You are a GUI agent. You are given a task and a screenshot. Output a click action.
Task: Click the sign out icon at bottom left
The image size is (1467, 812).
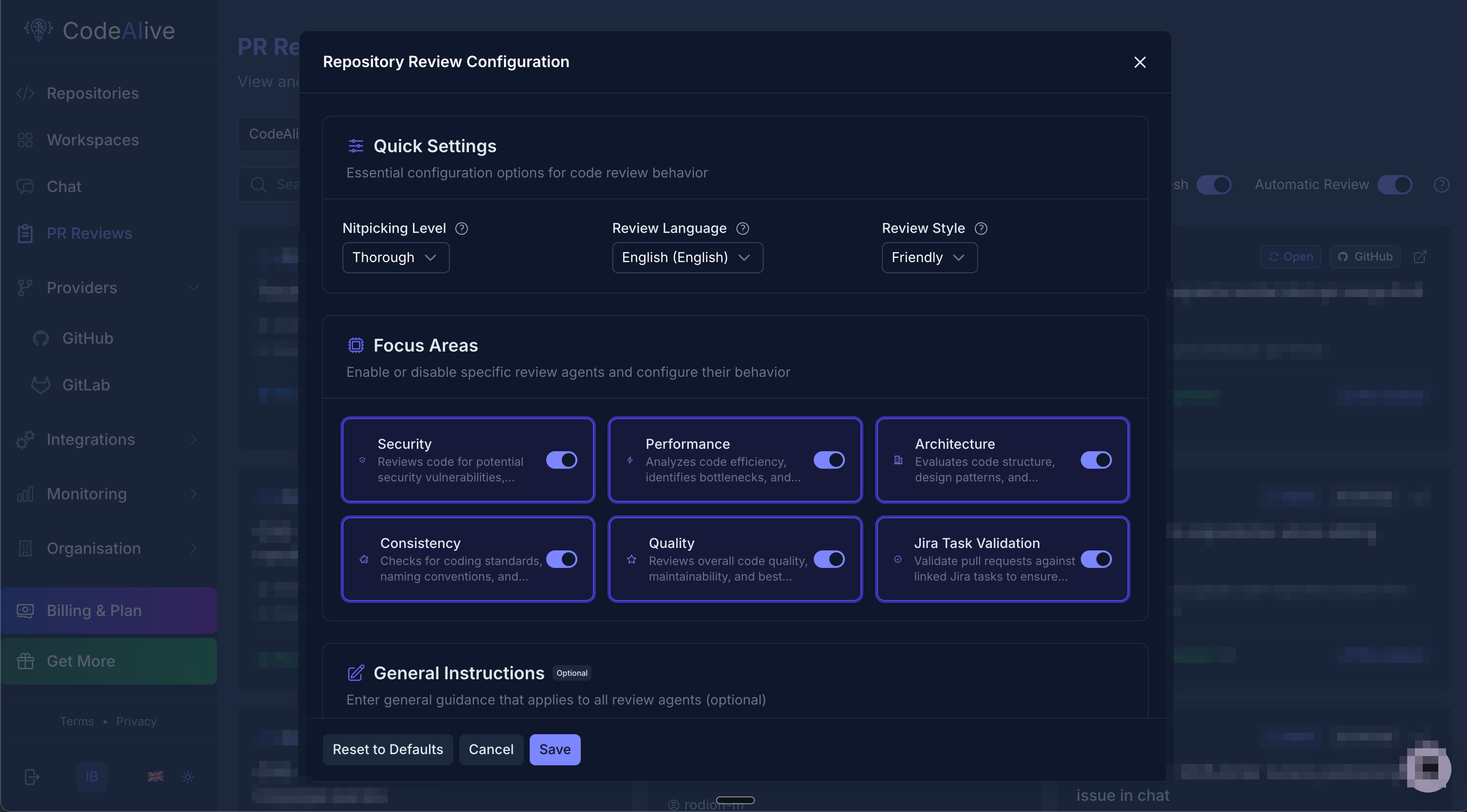pyautogui.click(x=31, y=777)
